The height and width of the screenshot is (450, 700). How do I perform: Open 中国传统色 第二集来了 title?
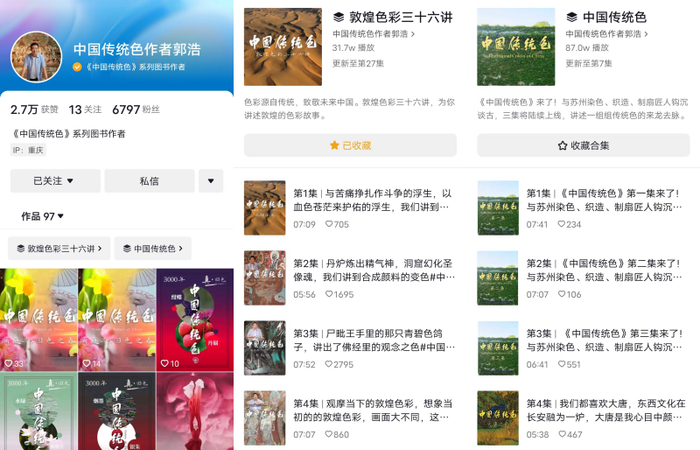point(604,270)
